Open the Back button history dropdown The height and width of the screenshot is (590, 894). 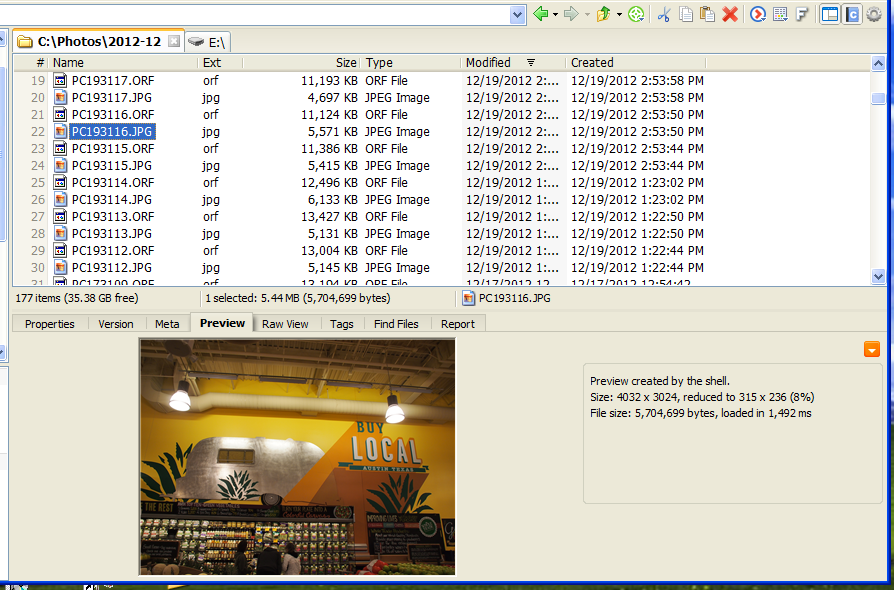(x=554, y=14)
